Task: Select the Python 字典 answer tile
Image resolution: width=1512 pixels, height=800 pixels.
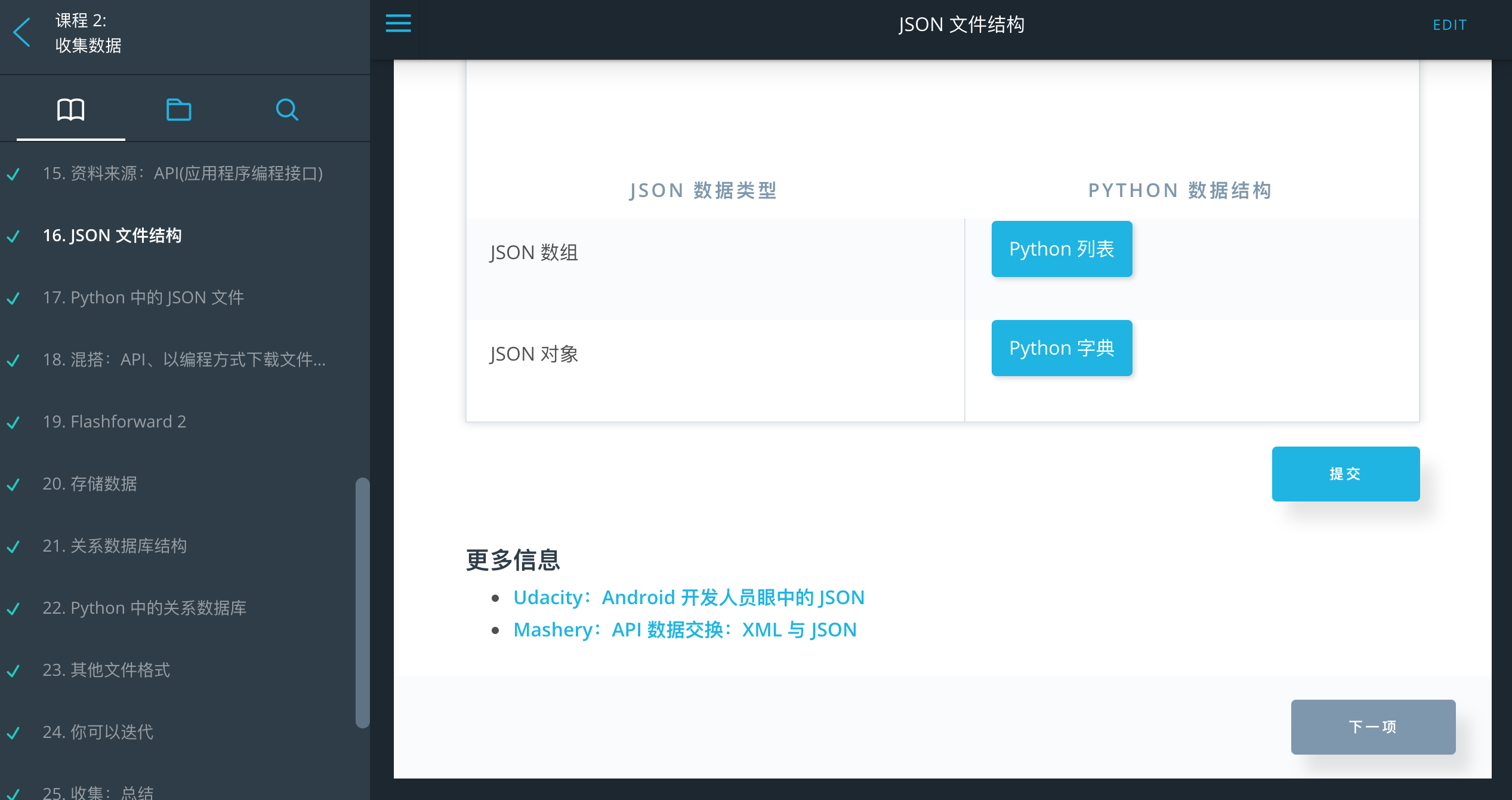Action: tap(1062, 347)
